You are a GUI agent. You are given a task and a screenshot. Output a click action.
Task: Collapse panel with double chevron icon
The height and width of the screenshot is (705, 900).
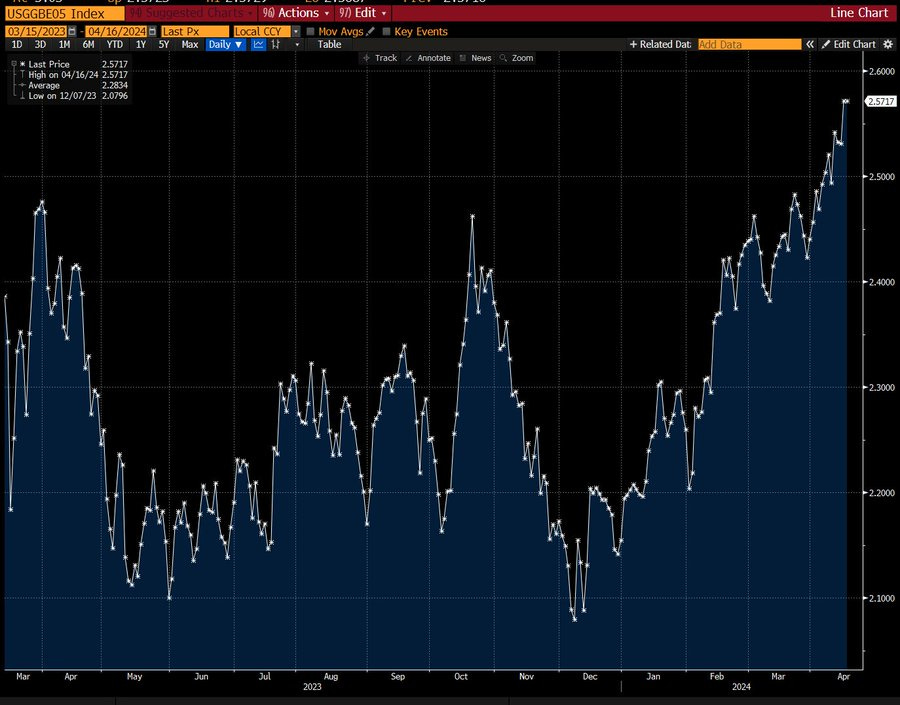pos(810,44)
